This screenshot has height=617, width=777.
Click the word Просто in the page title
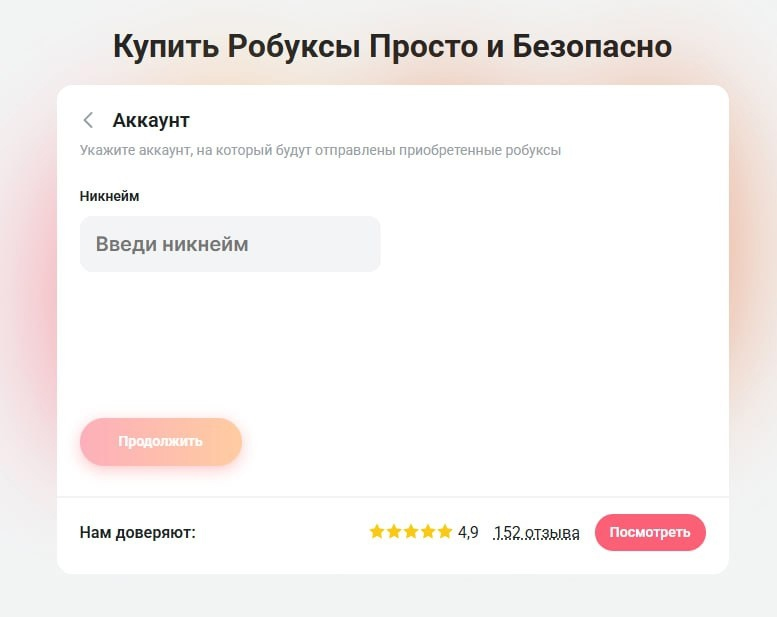point(420,47)
